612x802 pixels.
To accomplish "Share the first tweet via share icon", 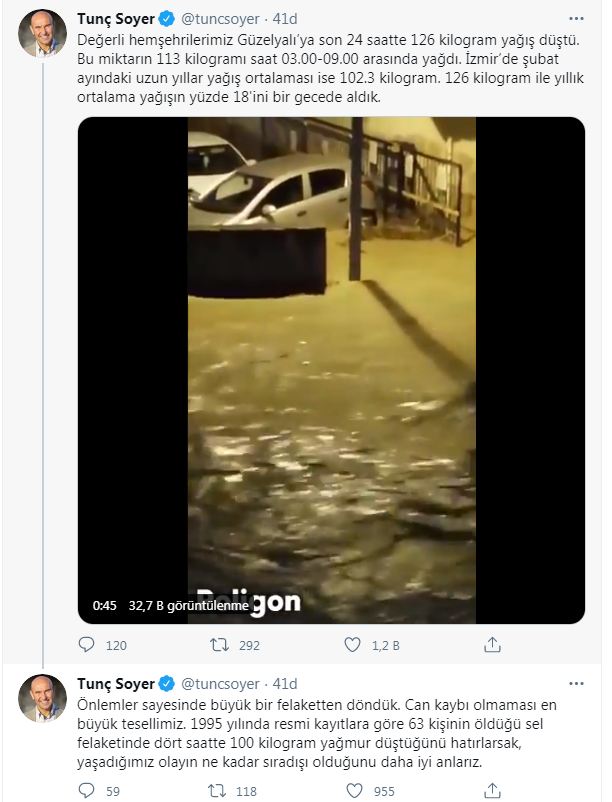I will [x=492, y=644].
